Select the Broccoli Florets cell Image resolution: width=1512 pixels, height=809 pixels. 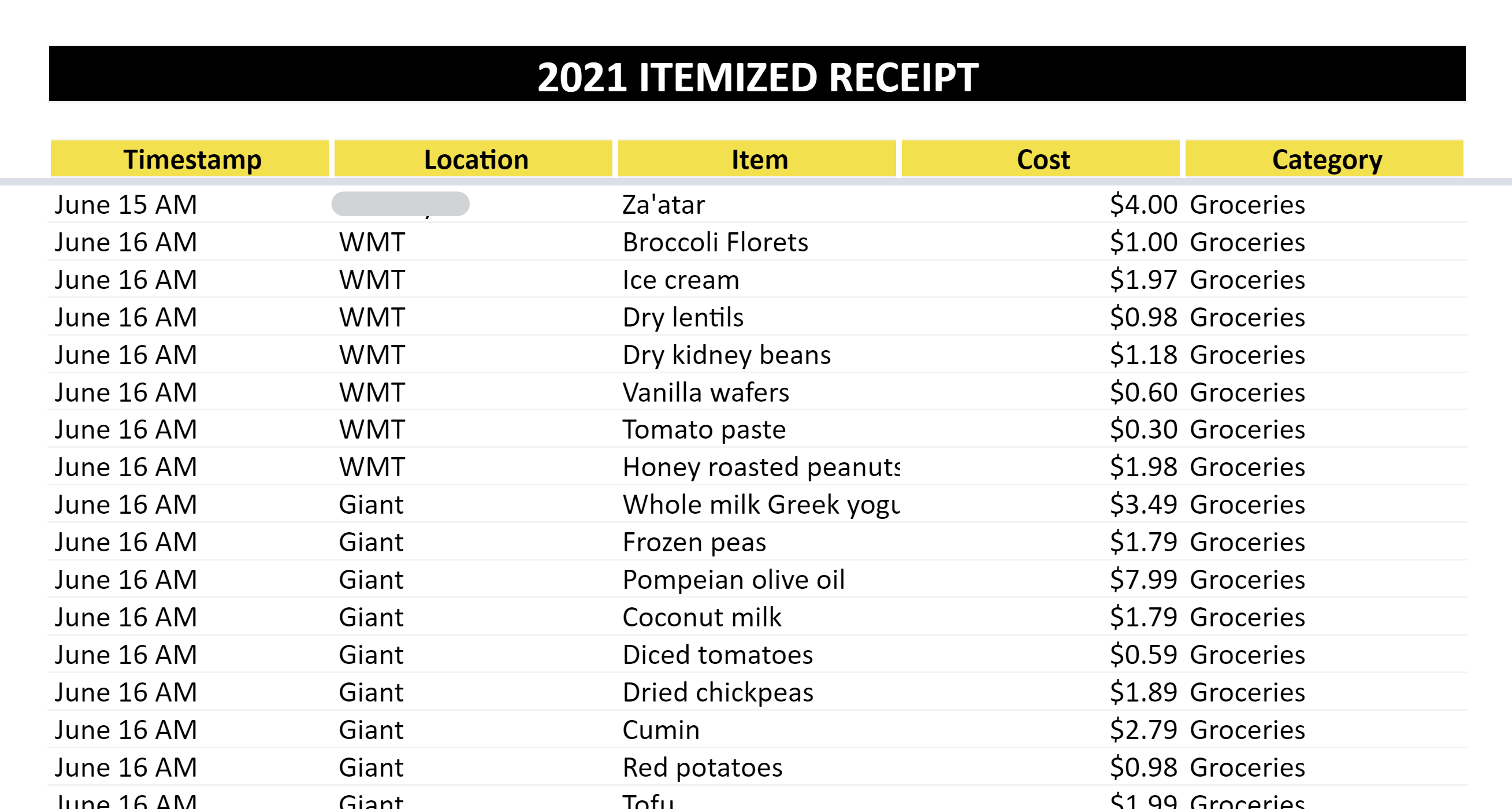tap(715, 243)
